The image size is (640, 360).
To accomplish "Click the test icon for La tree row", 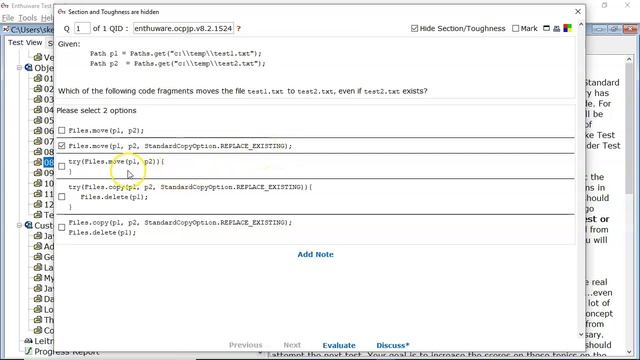I will 38,267.
